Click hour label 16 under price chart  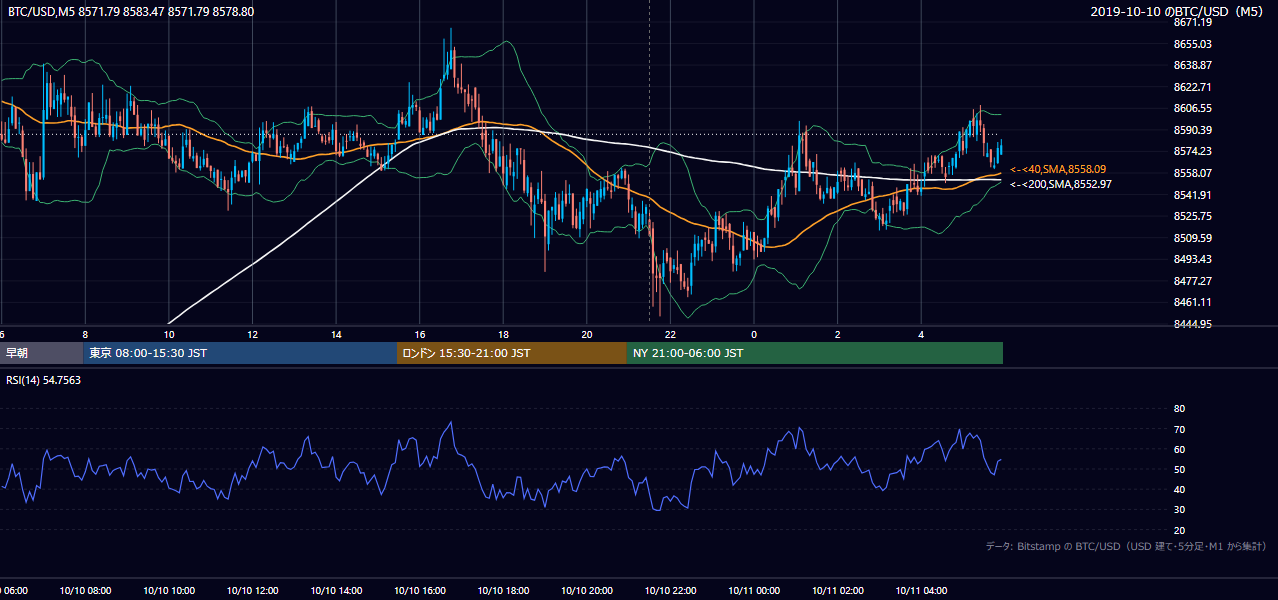tap(420, 335)
